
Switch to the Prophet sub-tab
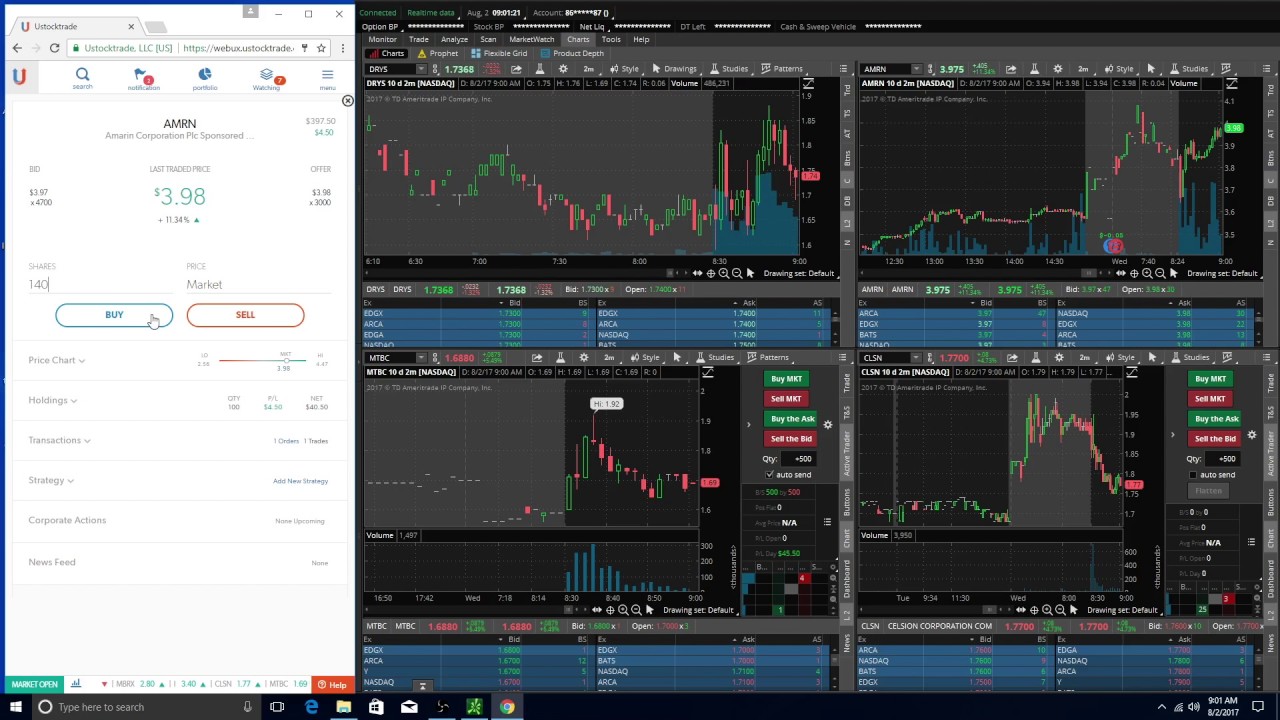pyautogui.click(x=438, y=53)
